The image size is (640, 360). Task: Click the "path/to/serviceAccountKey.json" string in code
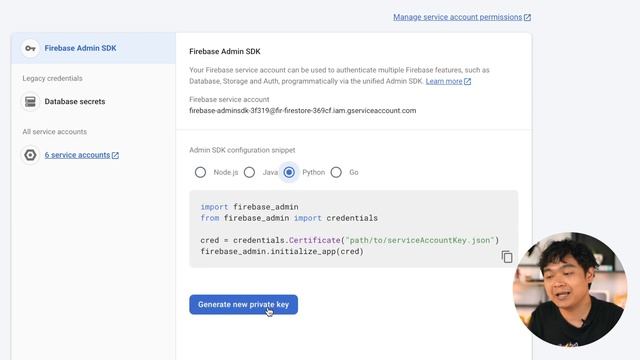420,240
